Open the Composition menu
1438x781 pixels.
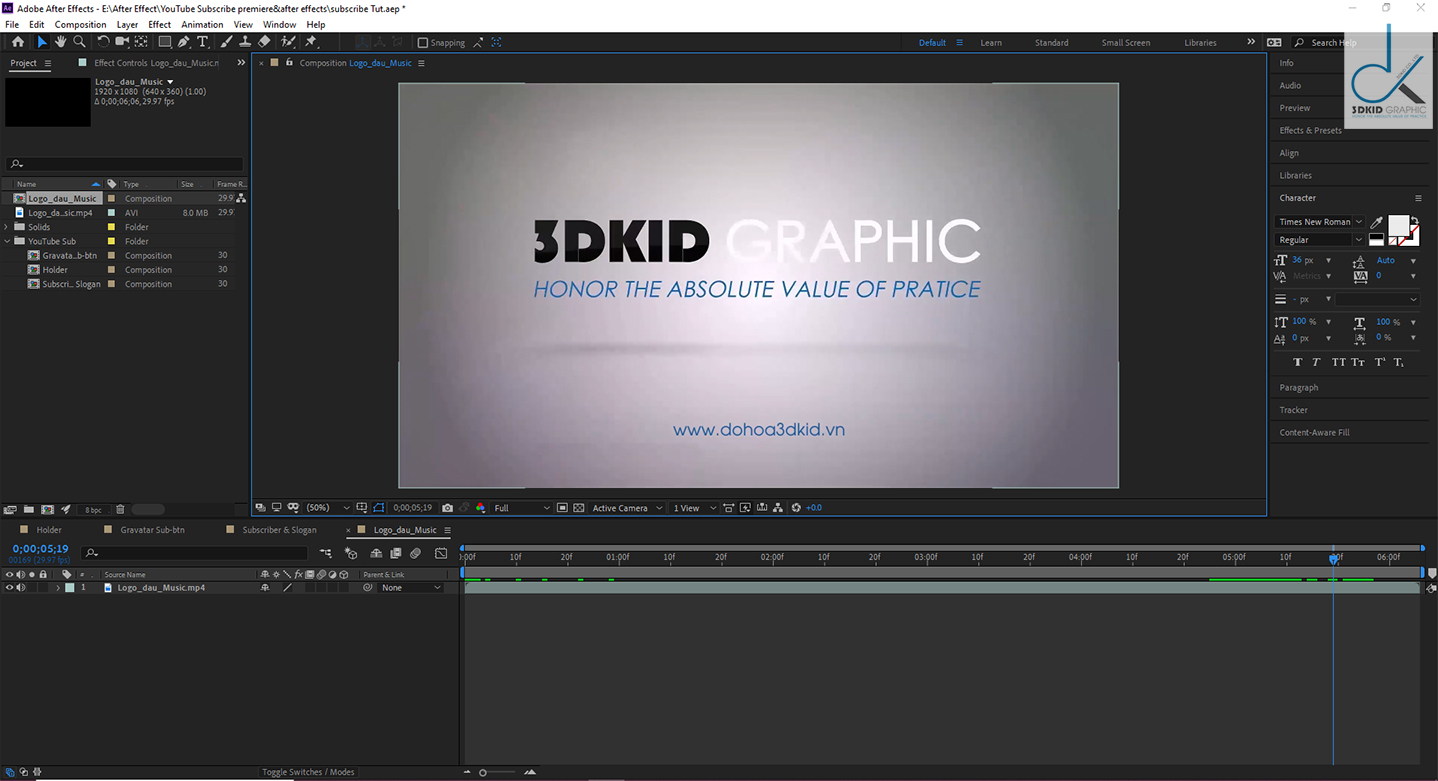[80, 24]
